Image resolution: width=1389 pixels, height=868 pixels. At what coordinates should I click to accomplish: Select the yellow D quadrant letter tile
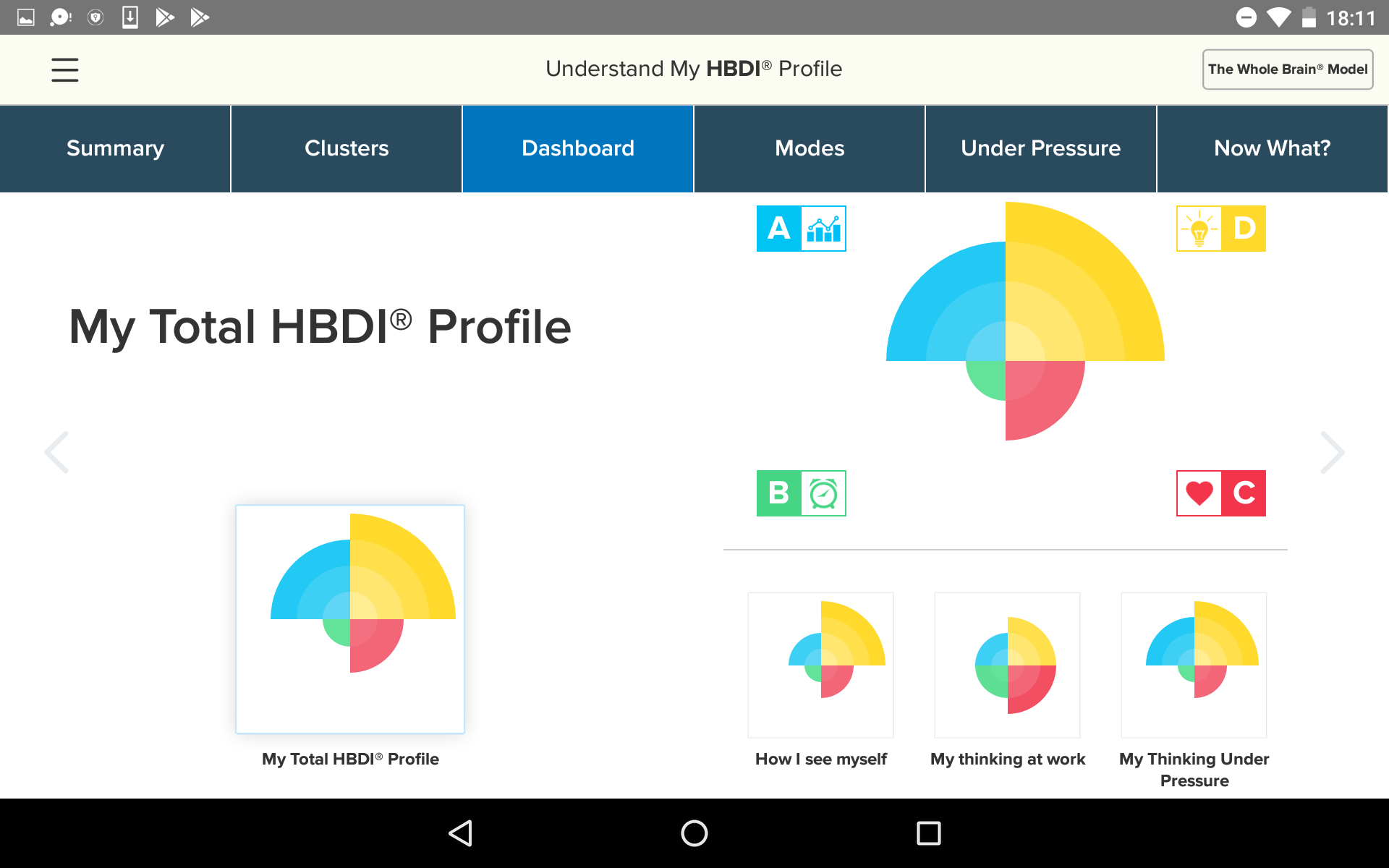[1244, 229]
